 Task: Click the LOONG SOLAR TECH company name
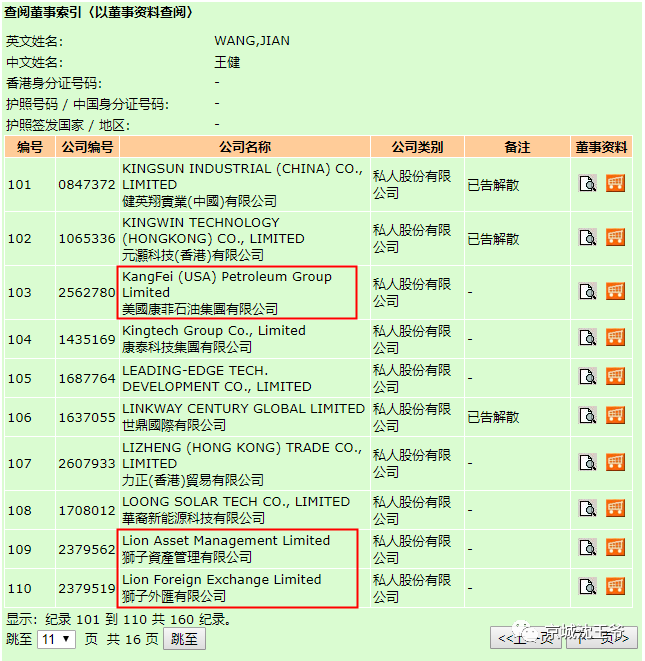pyautogui.click(x=235, y=502)
